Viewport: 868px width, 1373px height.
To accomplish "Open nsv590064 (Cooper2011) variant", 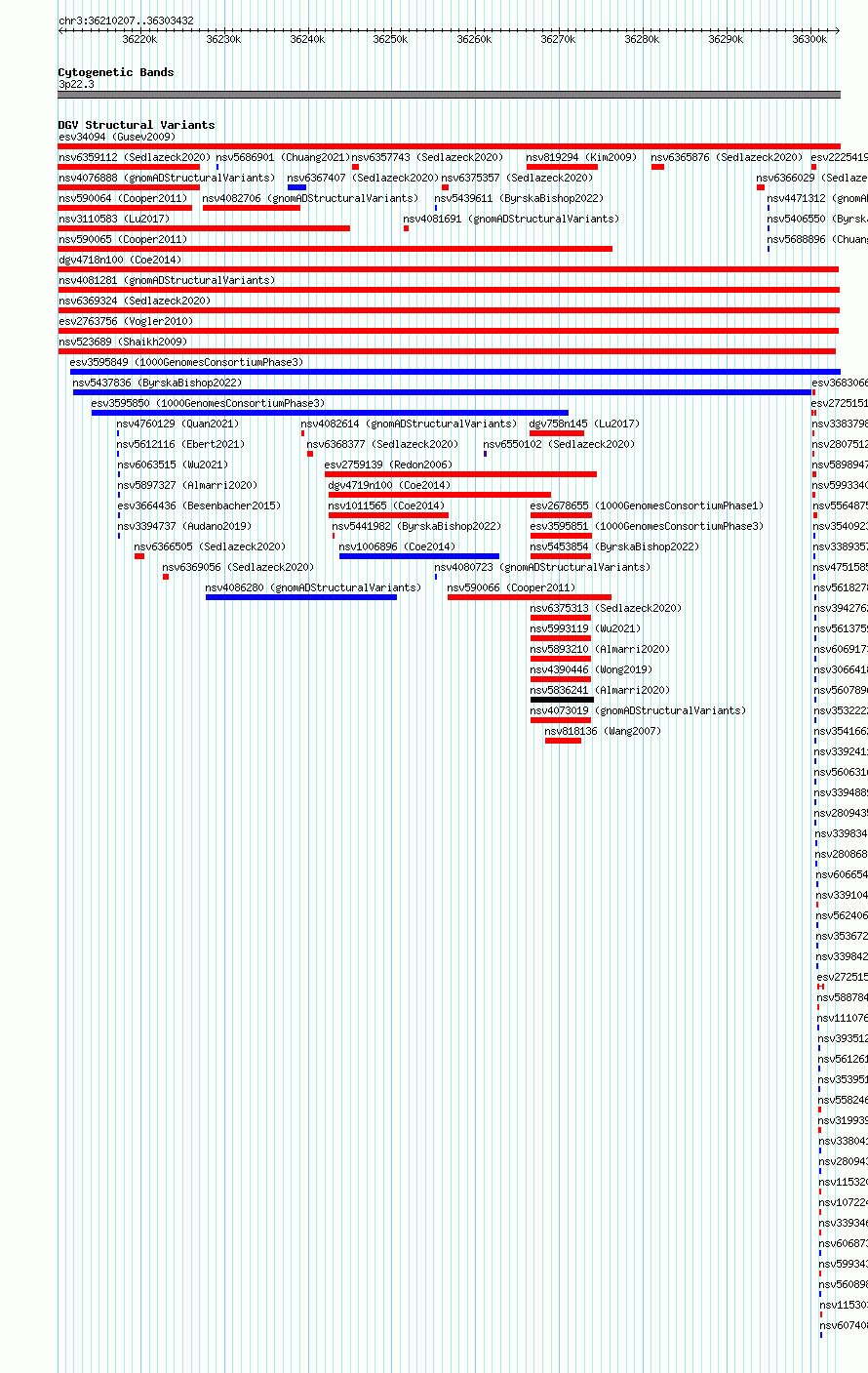I will 123,198.
